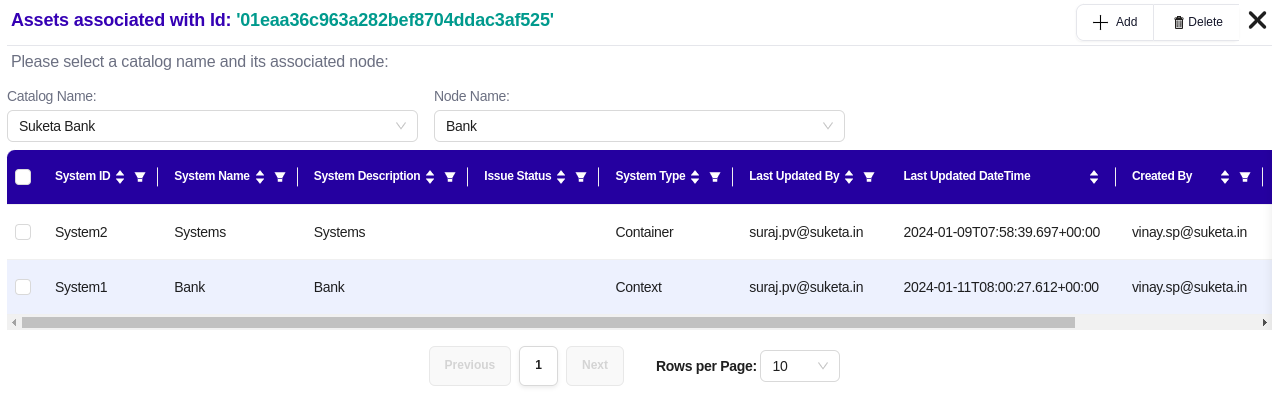Click the scrollbar's right arrow
The width and height of the screenshot is (1277, 405).
pos(1265,323)
